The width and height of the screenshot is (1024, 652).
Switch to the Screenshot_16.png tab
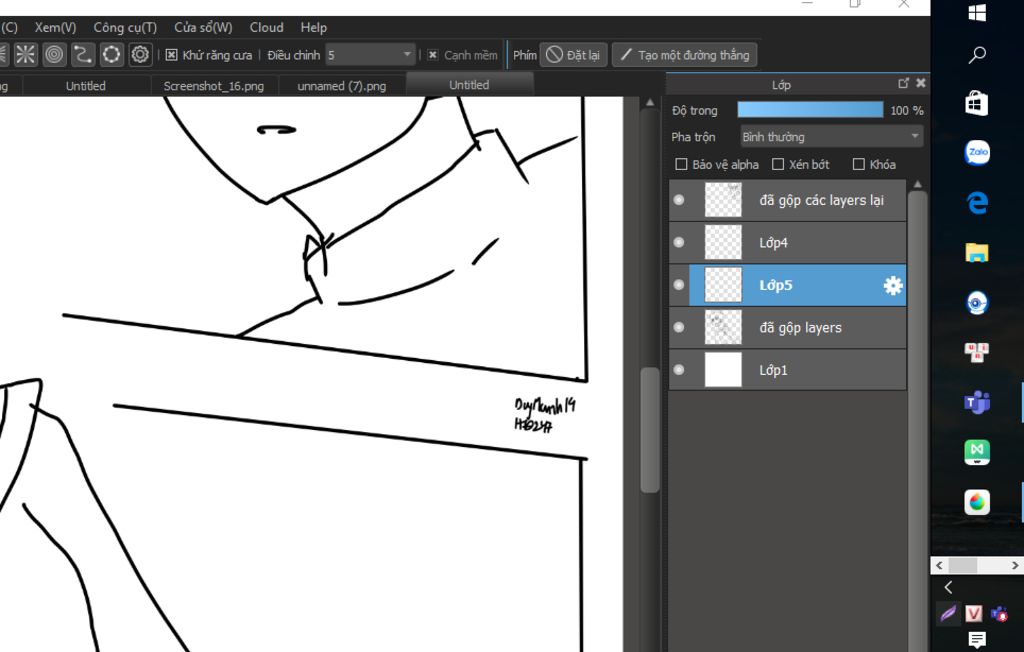point(214,86)
